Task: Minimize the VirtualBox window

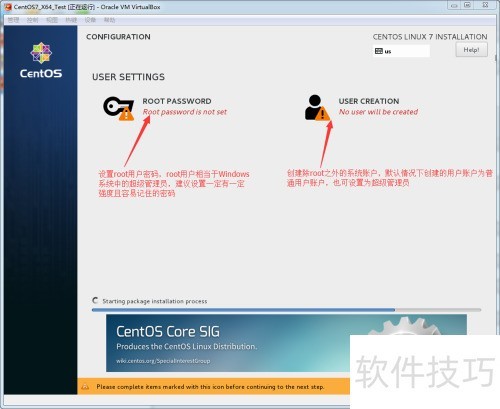Action: pyautogui.click(x=454, y=5)
